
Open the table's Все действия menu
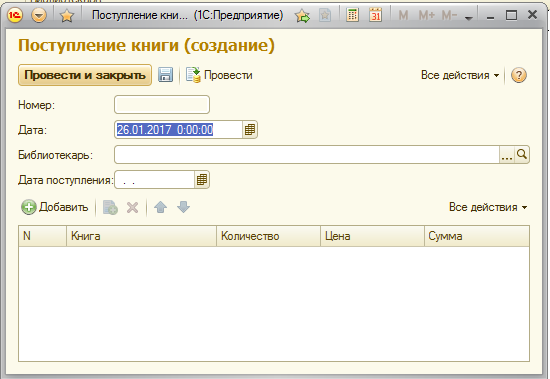click(x=488, y=207)
